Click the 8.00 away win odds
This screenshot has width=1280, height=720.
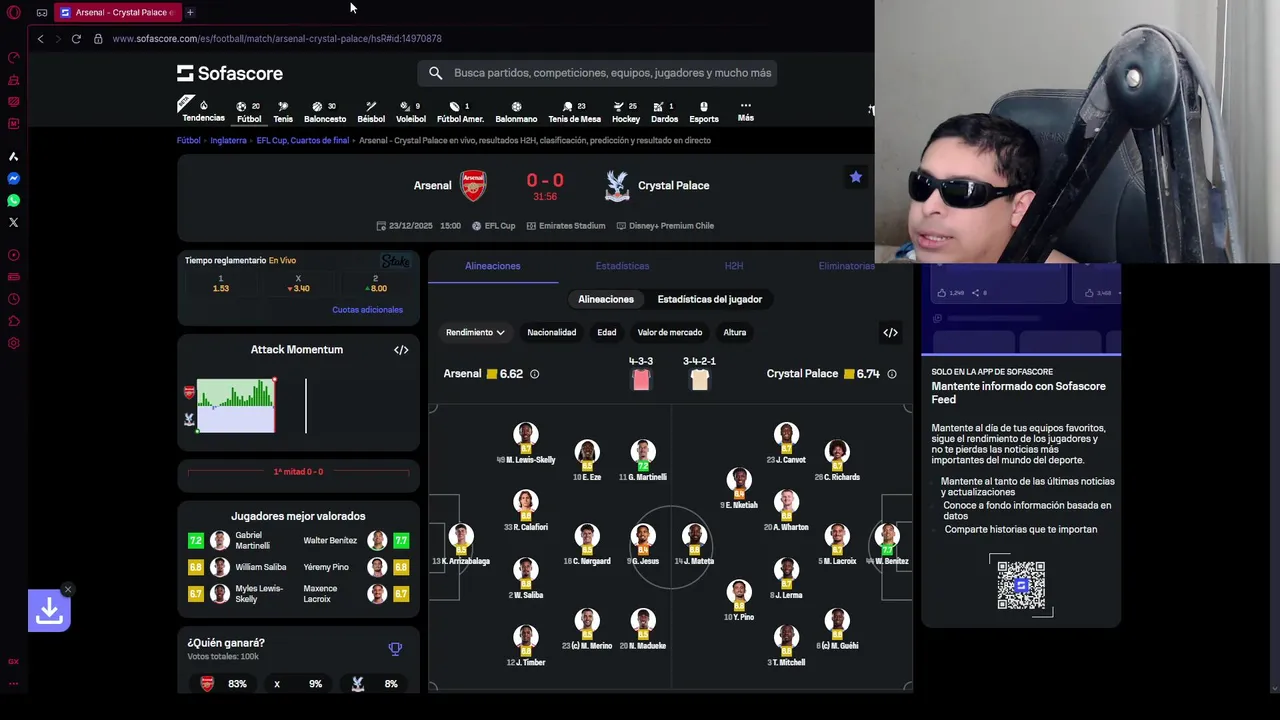click(376, 284)
